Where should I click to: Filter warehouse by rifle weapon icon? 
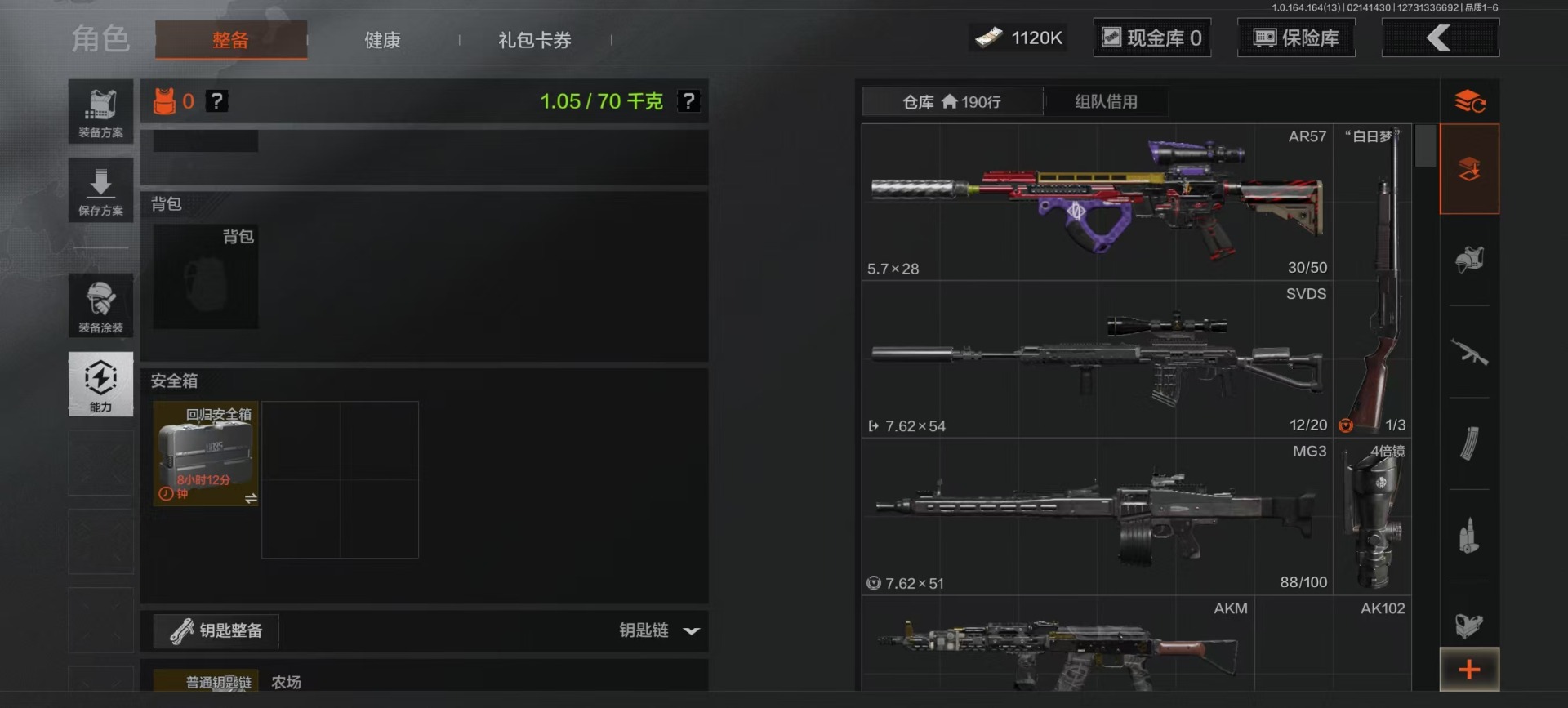(1469, 353)
